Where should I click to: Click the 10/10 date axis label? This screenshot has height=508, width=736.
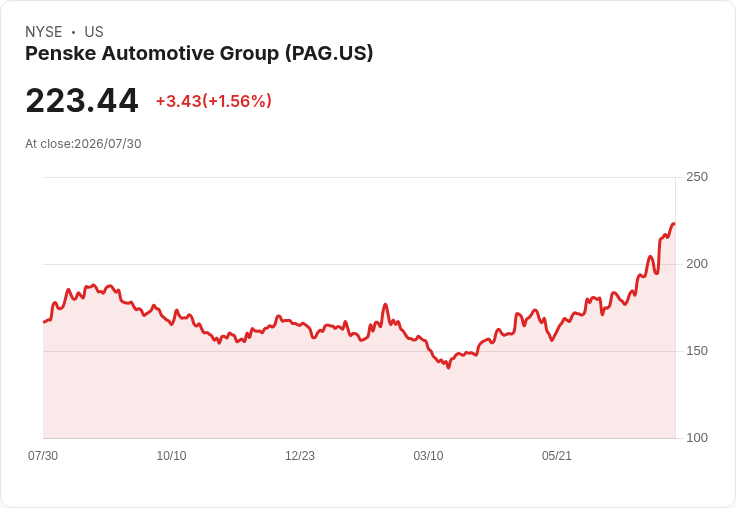[171, 455]
